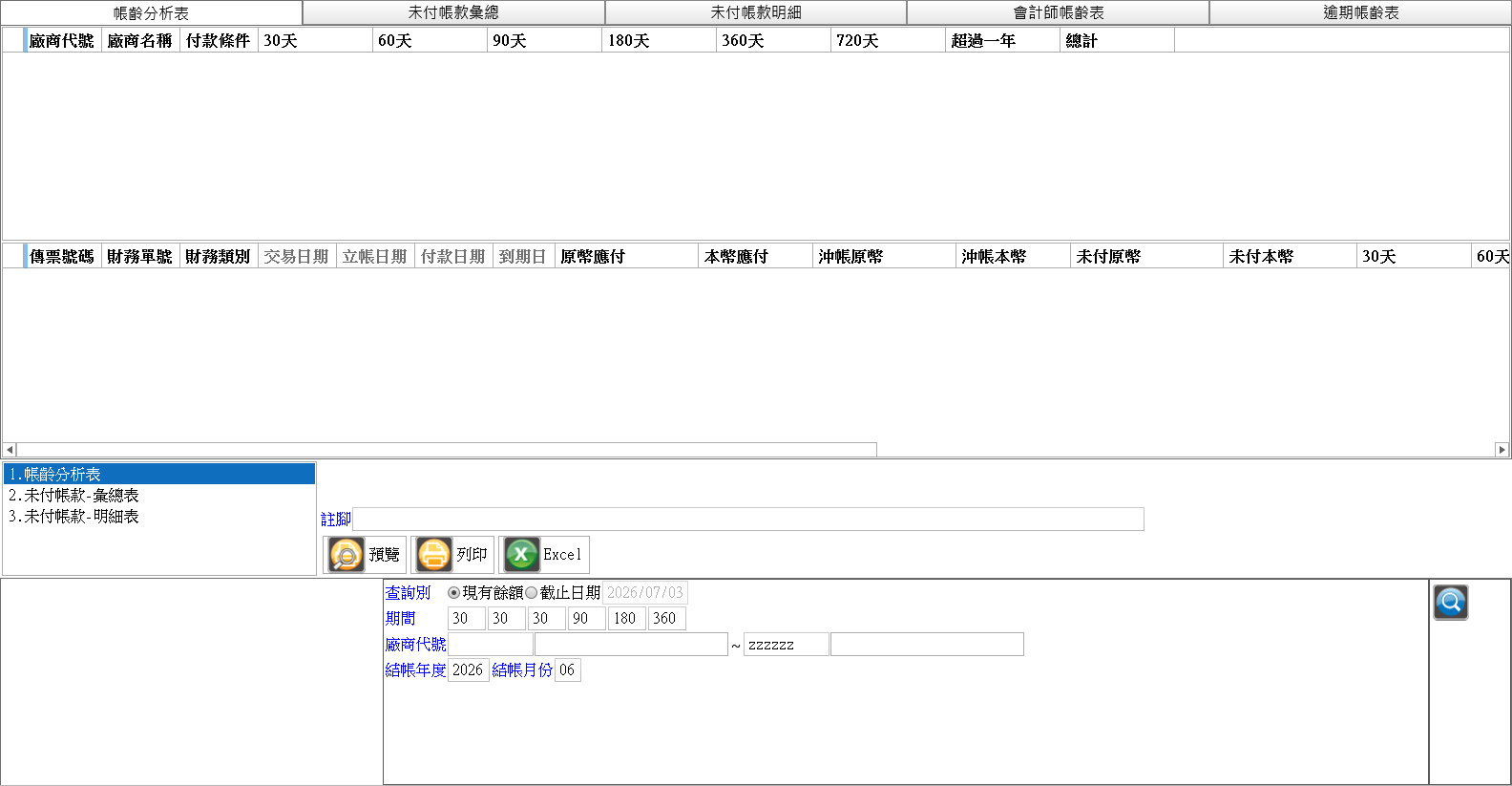Viewport: 1512px width, 786px height.
Task: Click the horizontal scrollbar thumb in lower grid
Action: tap(447, 450)
